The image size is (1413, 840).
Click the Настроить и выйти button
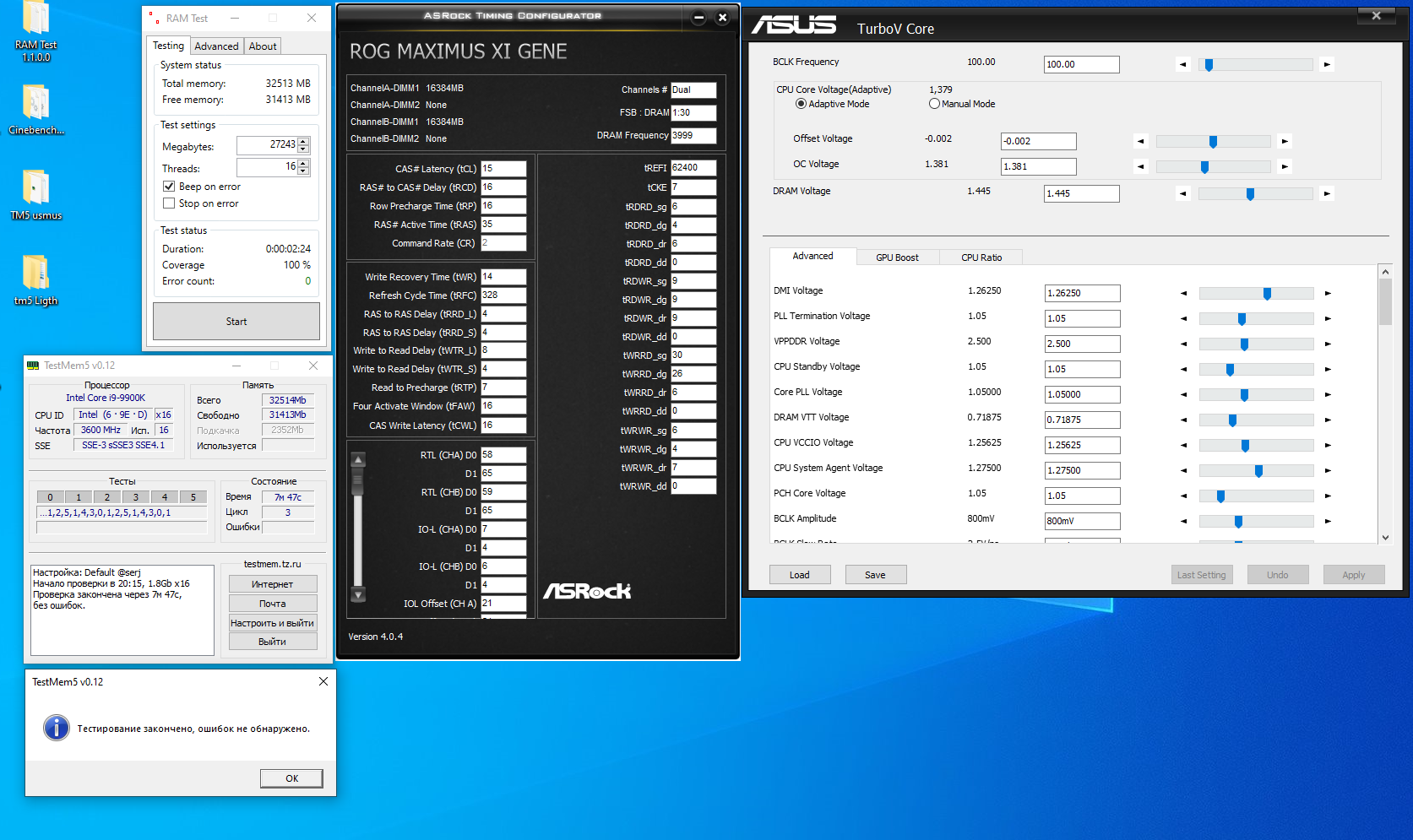point(273,623)
